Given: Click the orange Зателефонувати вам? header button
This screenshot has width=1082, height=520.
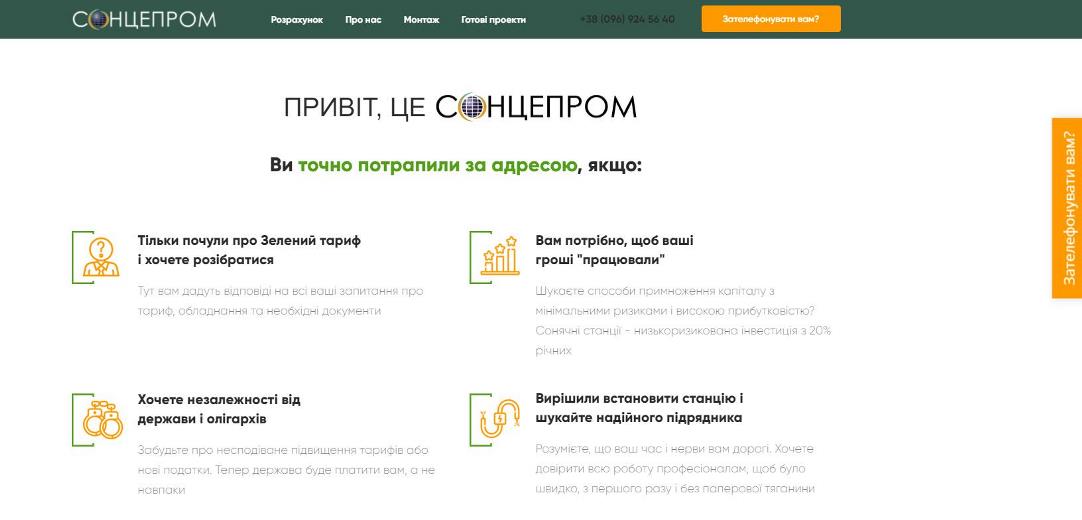Looking at the screenshot, I should (x=771, y=19).
